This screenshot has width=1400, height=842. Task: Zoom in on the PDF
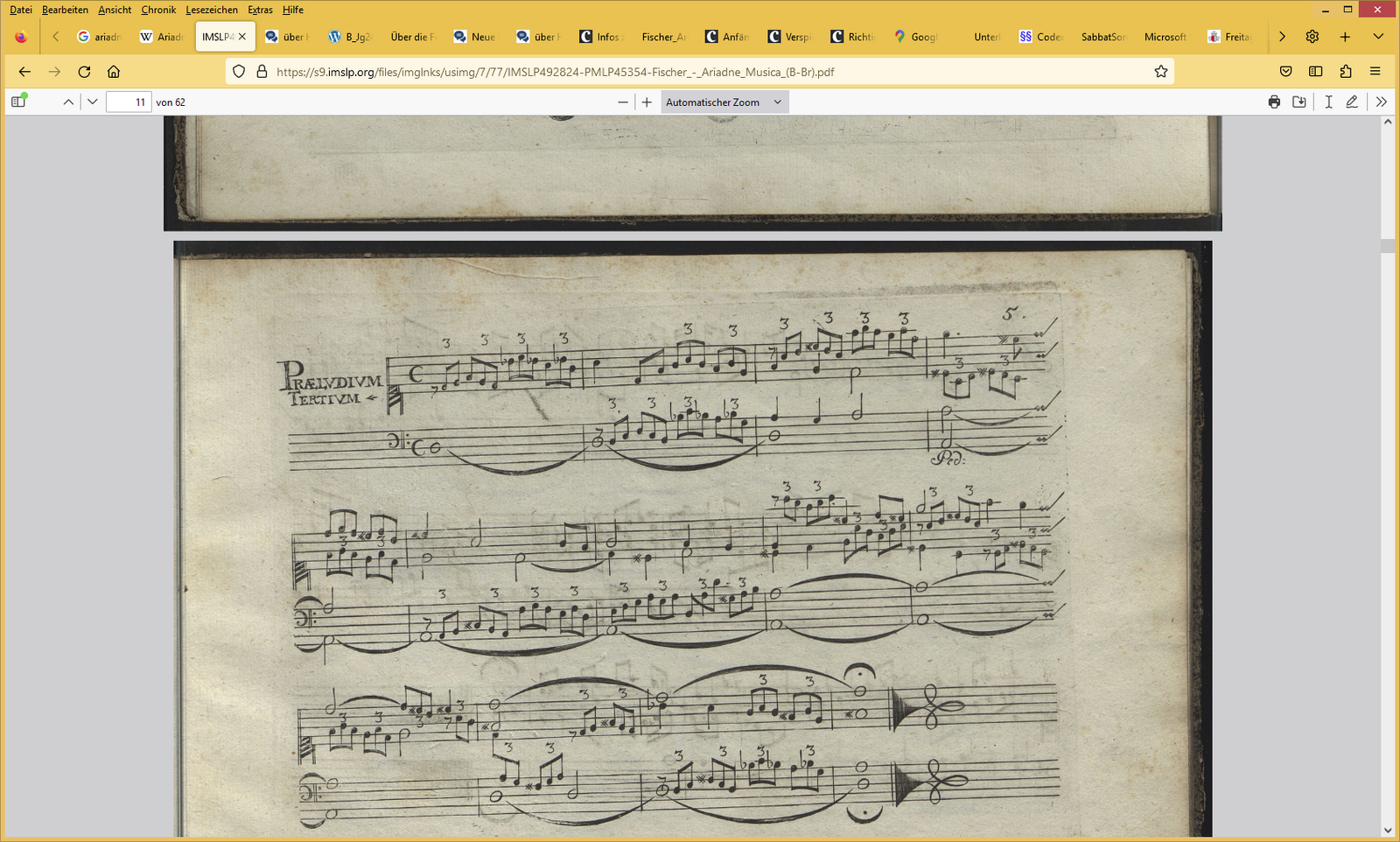647,102
